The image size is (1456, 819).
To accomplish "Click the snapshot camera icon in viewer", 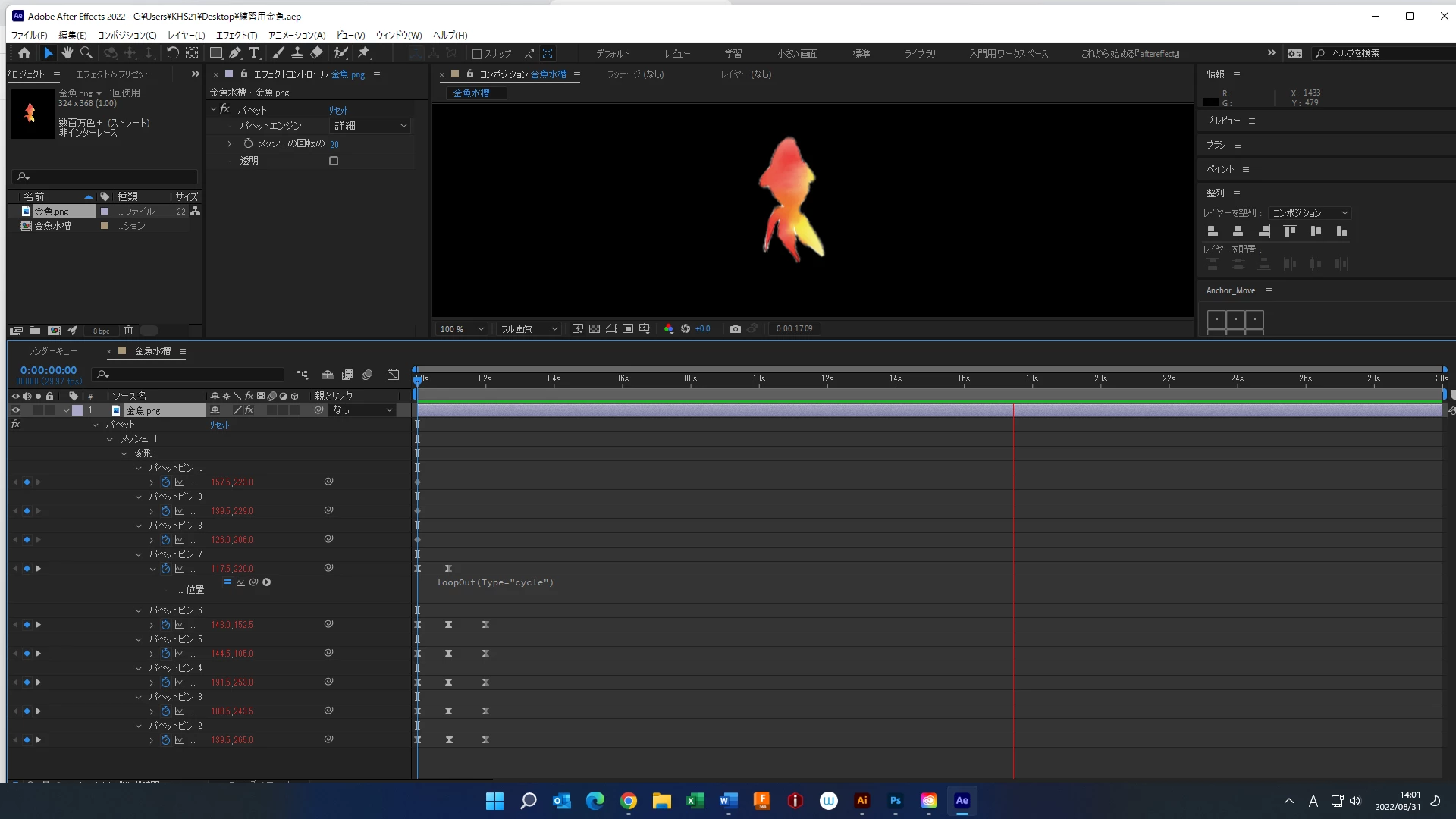I will pos(735,328).
